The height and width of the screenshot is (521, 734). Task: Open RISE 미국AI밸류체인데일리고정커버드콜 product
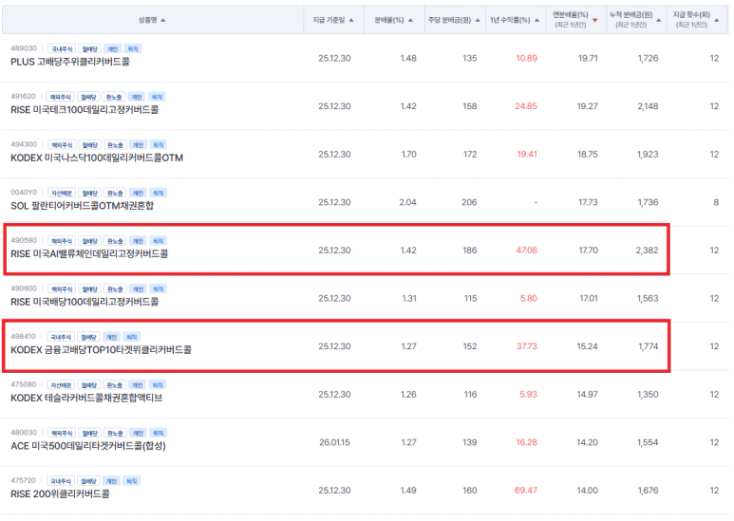[89, 254]
